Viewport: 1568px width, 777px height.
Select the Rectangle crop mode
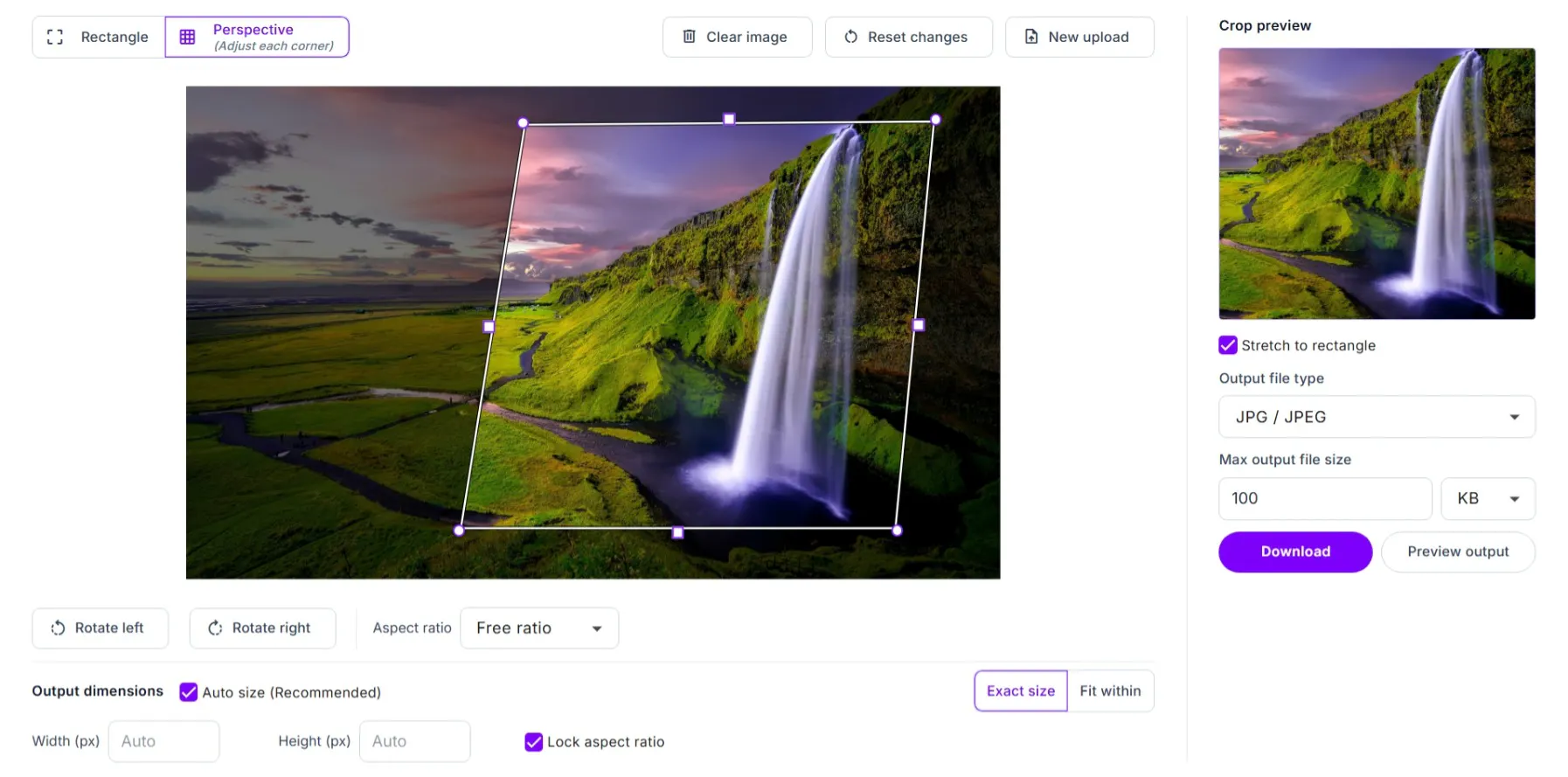[99, 37]
